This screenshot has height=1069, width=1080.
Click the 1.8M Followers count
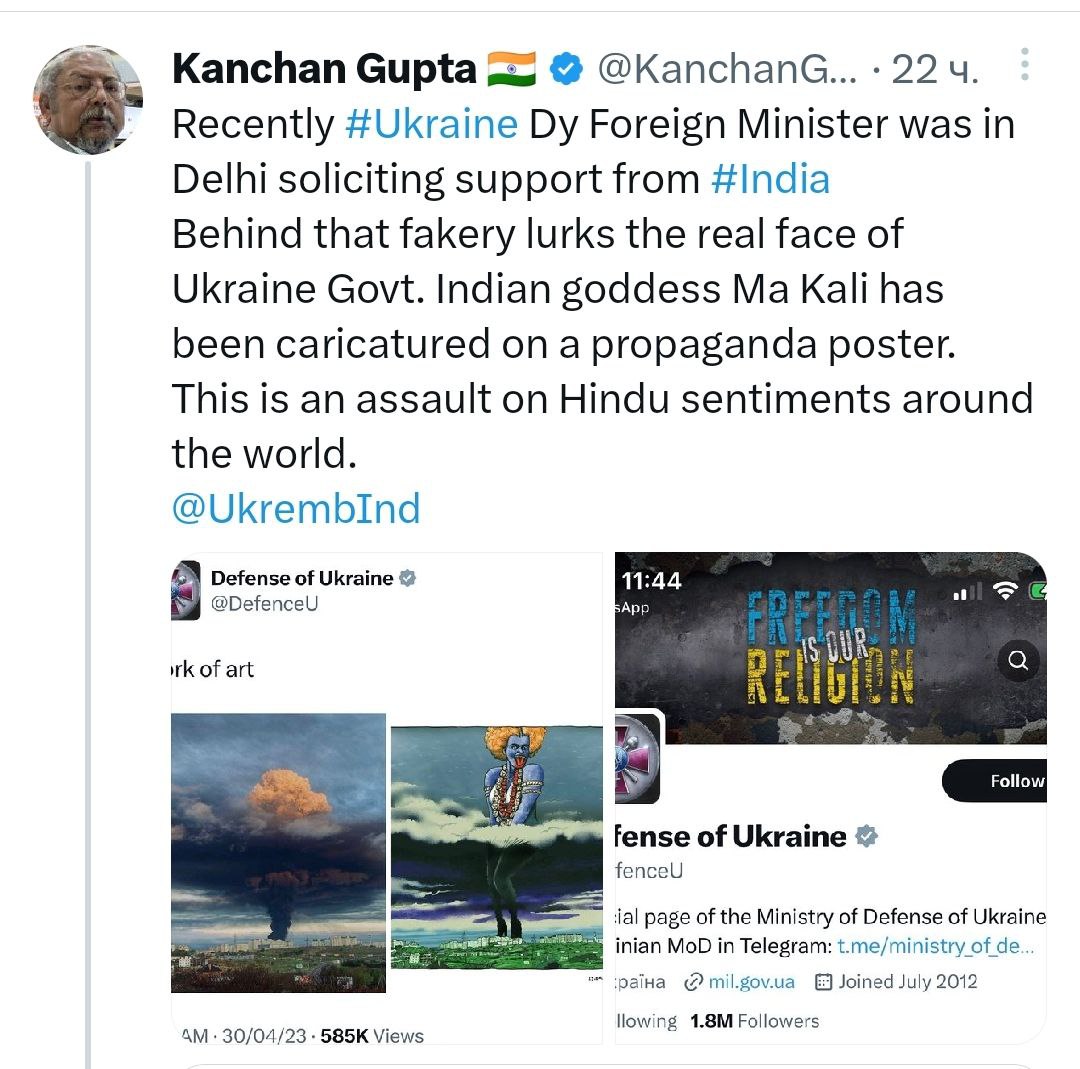pyautogui.click(x=754, y=1021)
